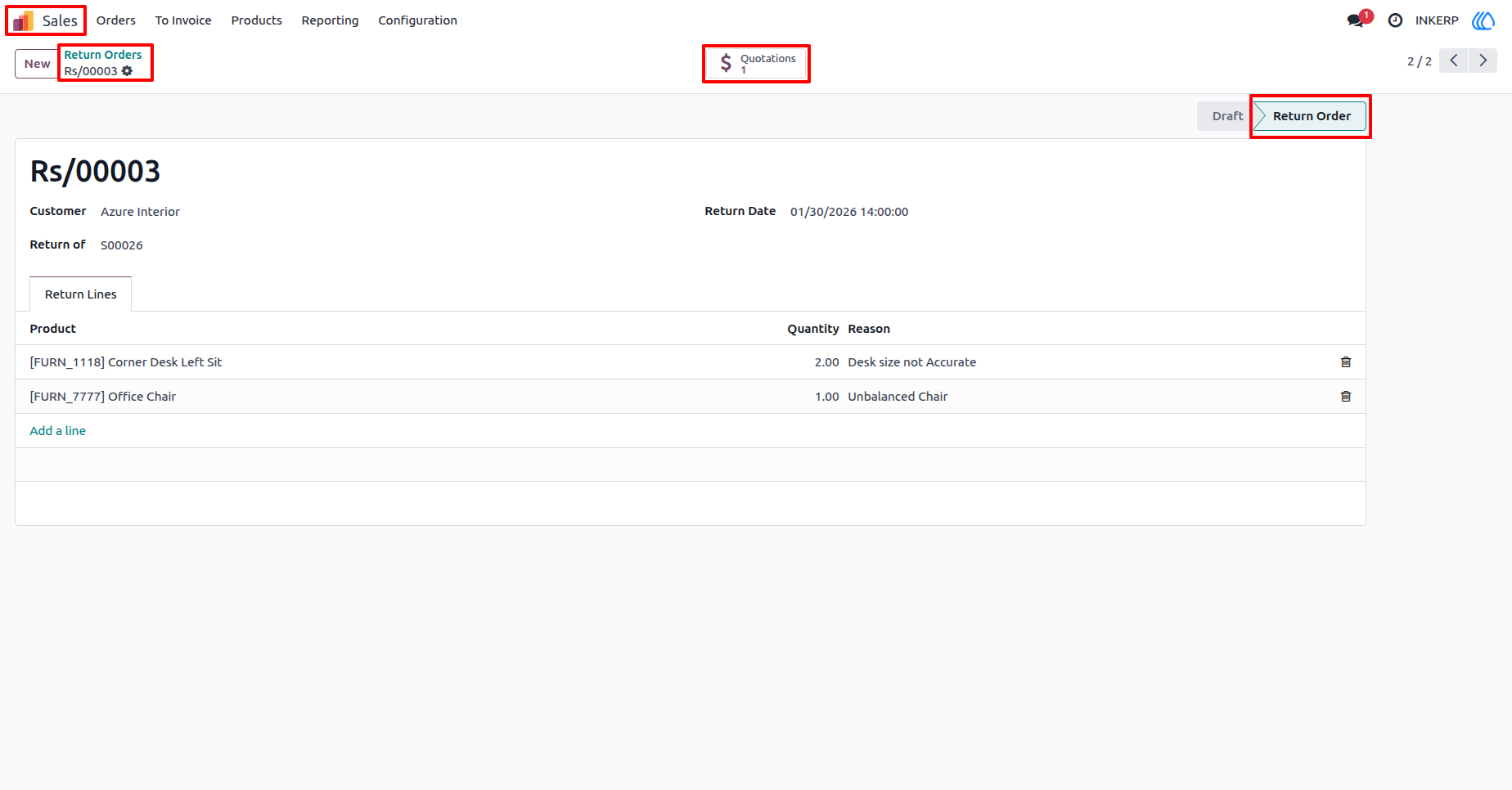Open the Orders menu
This screenshot has height=790, width=1512.
tap(116, 20)
